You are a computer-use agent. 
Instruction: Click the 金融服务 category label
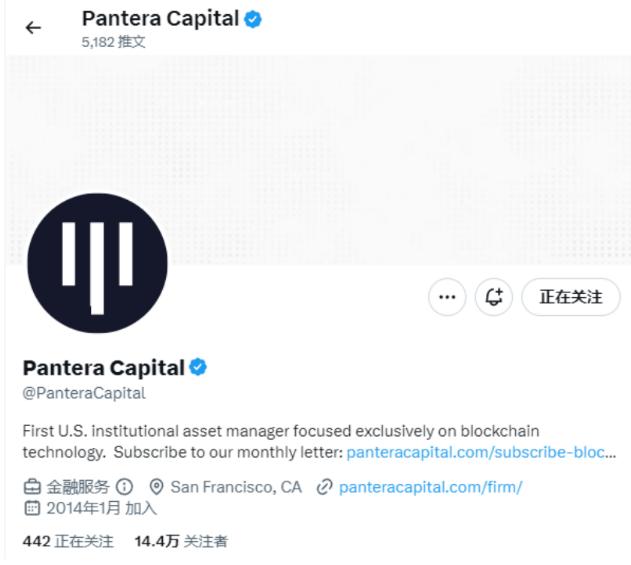pos(78,487)
